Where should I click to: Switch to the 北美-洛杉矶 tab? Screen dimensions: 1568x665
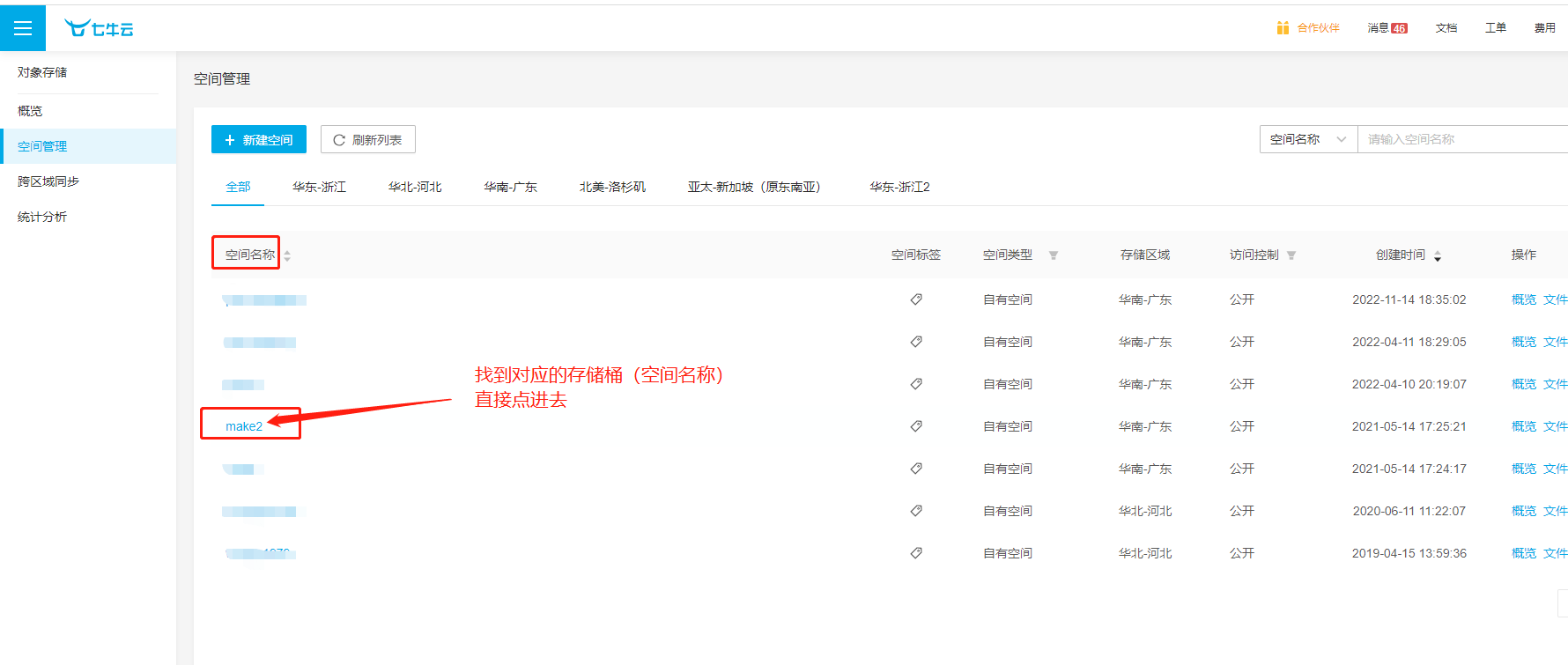[x=612, y=187]
